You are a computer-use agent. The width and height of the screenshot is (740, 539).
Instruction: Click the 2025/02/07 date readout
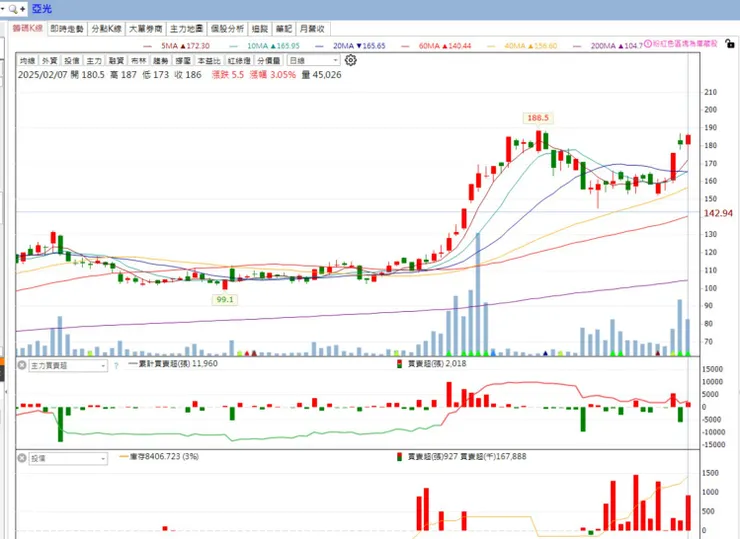pyautogui.click(x=42, y=75)
